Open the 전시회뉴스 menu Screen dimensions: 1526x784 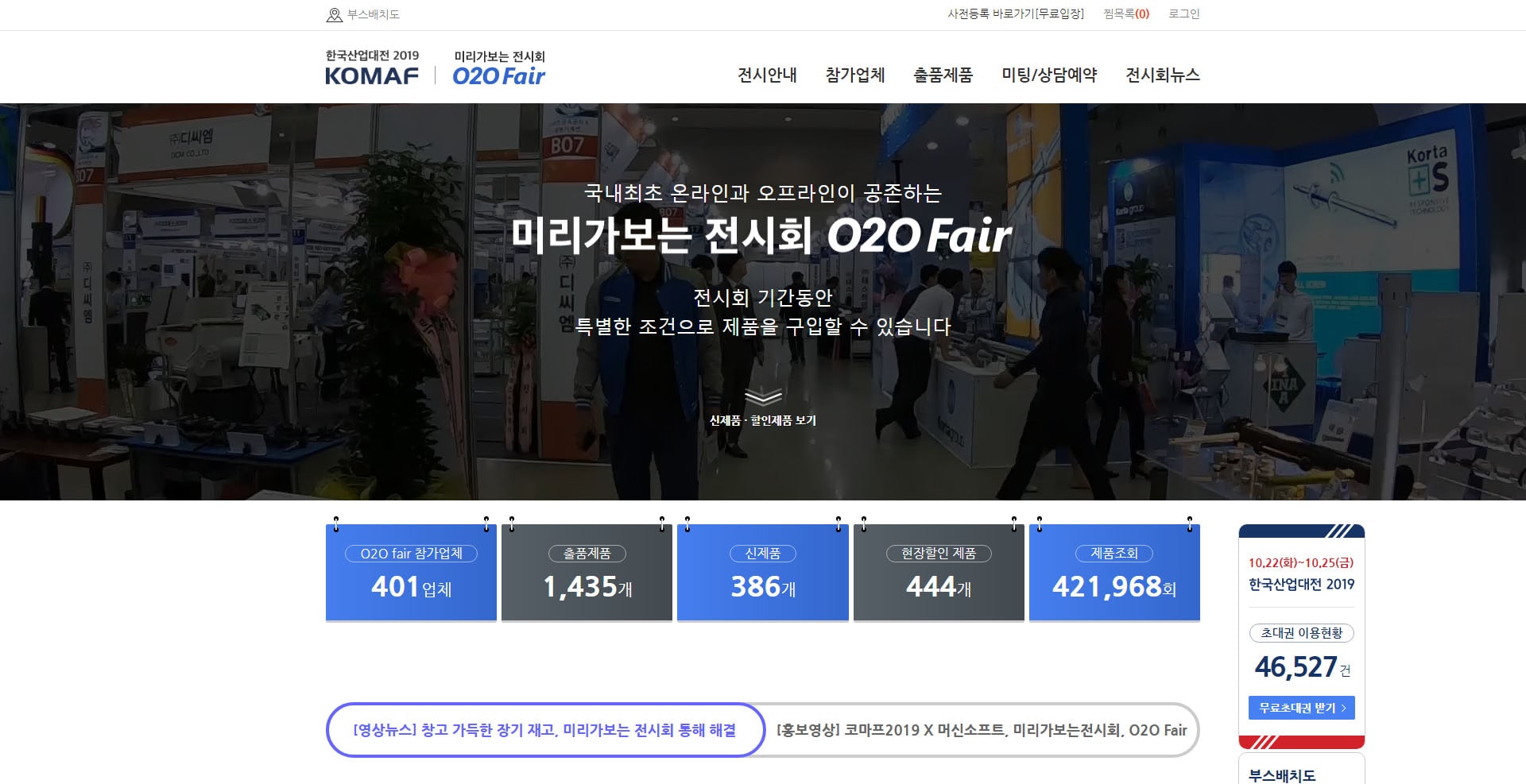coord(1163,75)
